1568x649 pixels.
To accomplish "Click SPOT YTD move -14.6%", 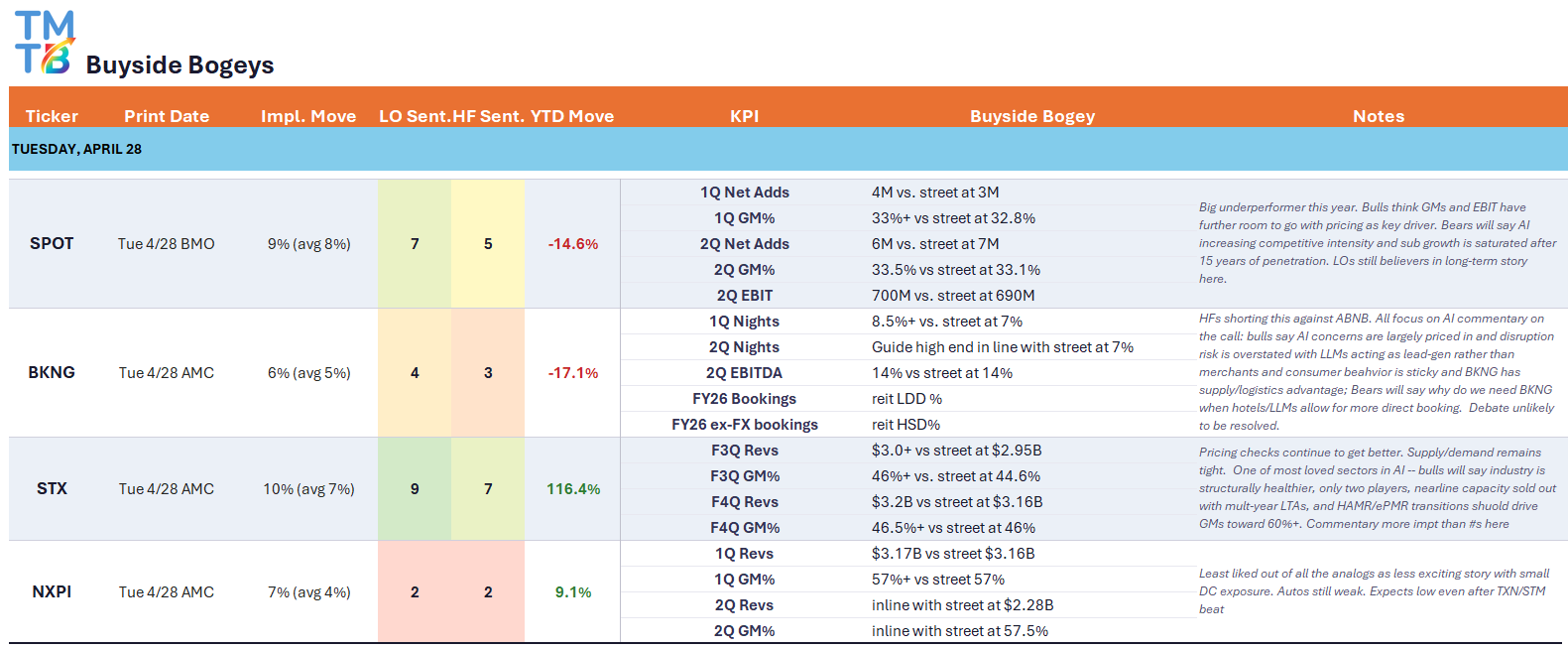I will pos(573,243).
